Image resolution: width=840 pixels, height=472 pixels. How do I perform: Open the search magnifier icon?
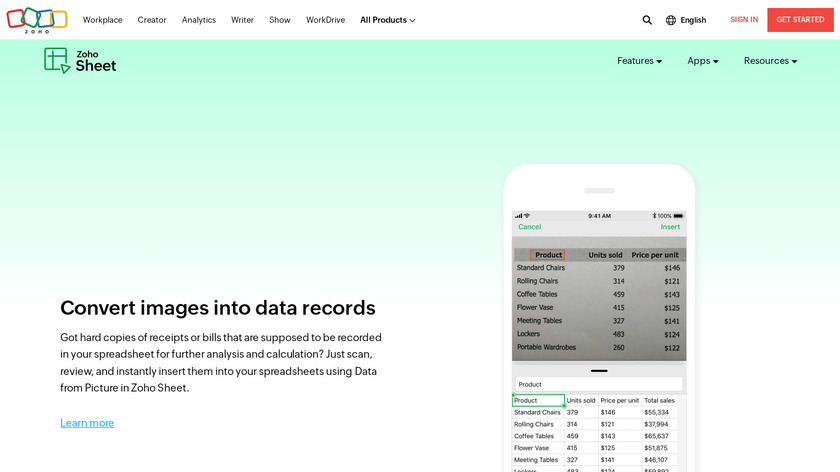(x=647, y=20)
